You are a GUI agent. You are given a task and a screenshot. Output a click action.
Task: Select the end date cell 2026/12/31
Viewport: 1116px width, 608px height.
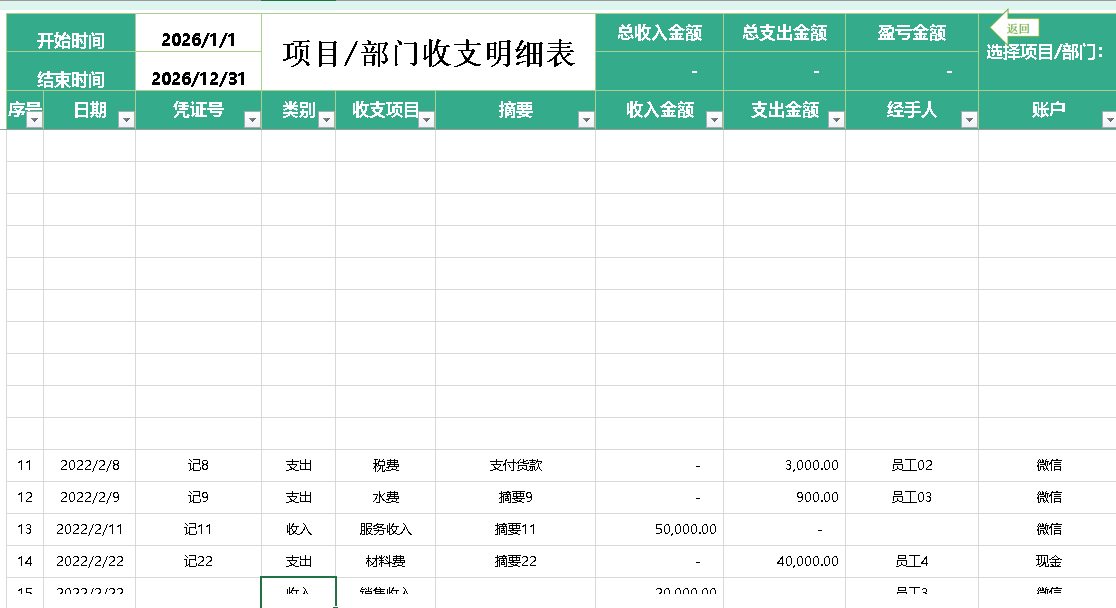coord(198,79)
